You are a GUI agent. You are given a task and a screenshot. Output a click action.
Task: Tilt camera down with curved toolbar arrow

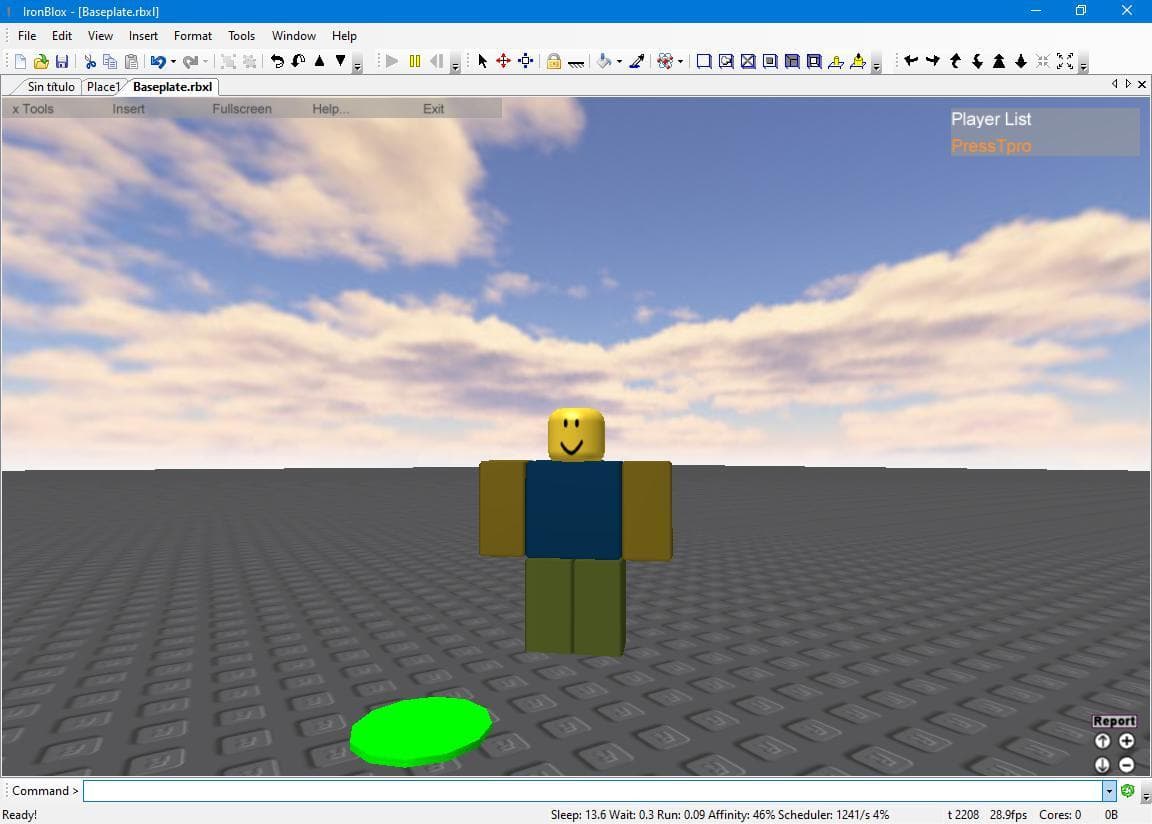click(x=977, y=61)
